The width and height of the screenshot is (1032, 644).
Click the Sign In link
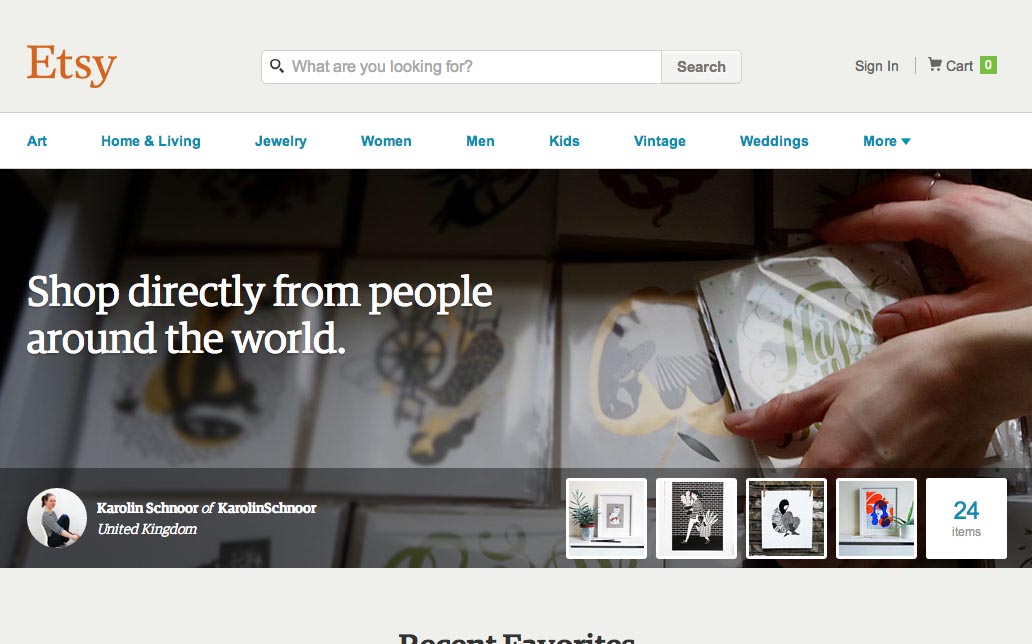(x=877, y=66)
